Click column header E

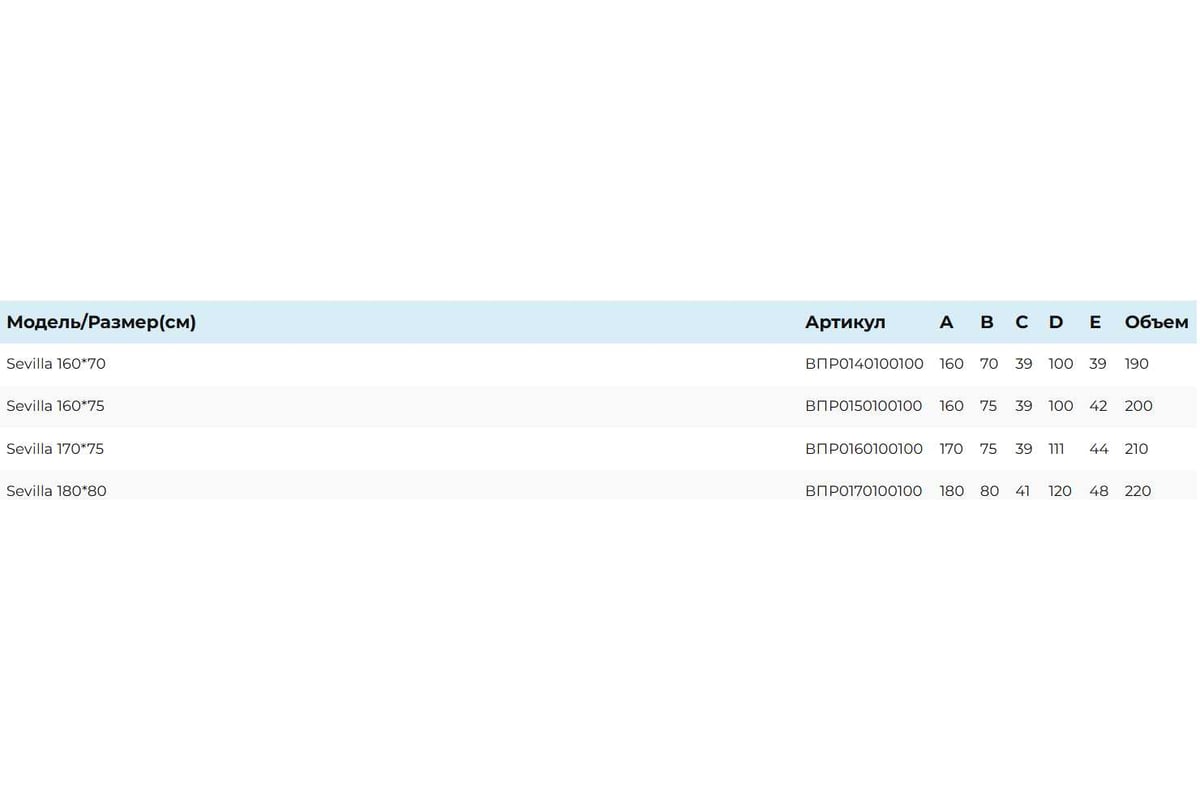[1095, 322]
